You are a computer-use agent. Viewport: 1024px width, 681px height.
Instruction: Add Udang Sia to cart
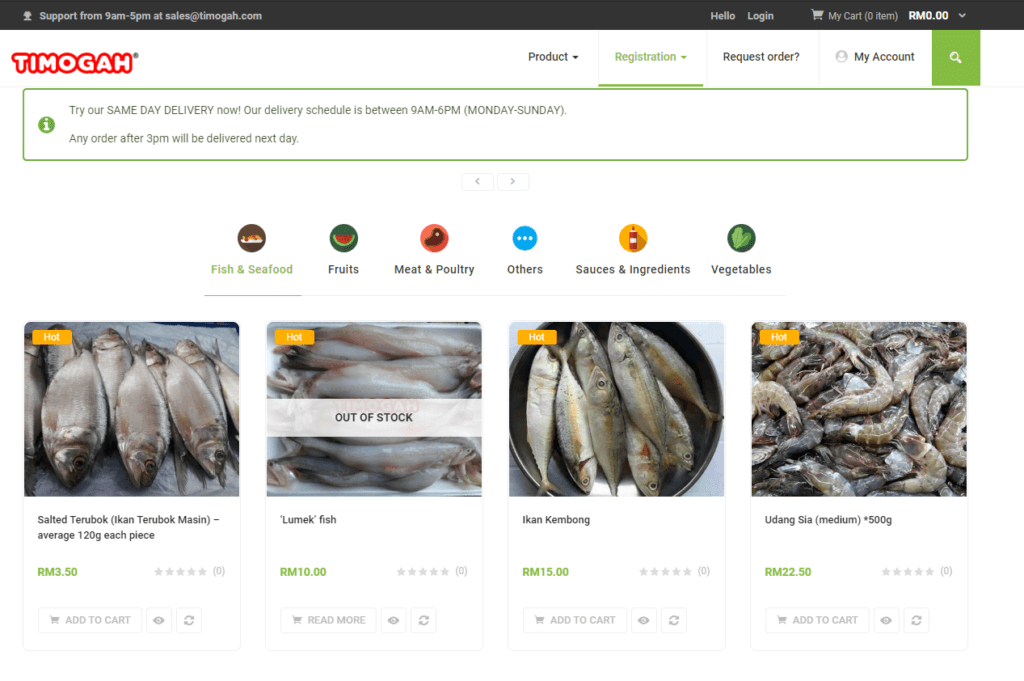[x=817, y=620]
